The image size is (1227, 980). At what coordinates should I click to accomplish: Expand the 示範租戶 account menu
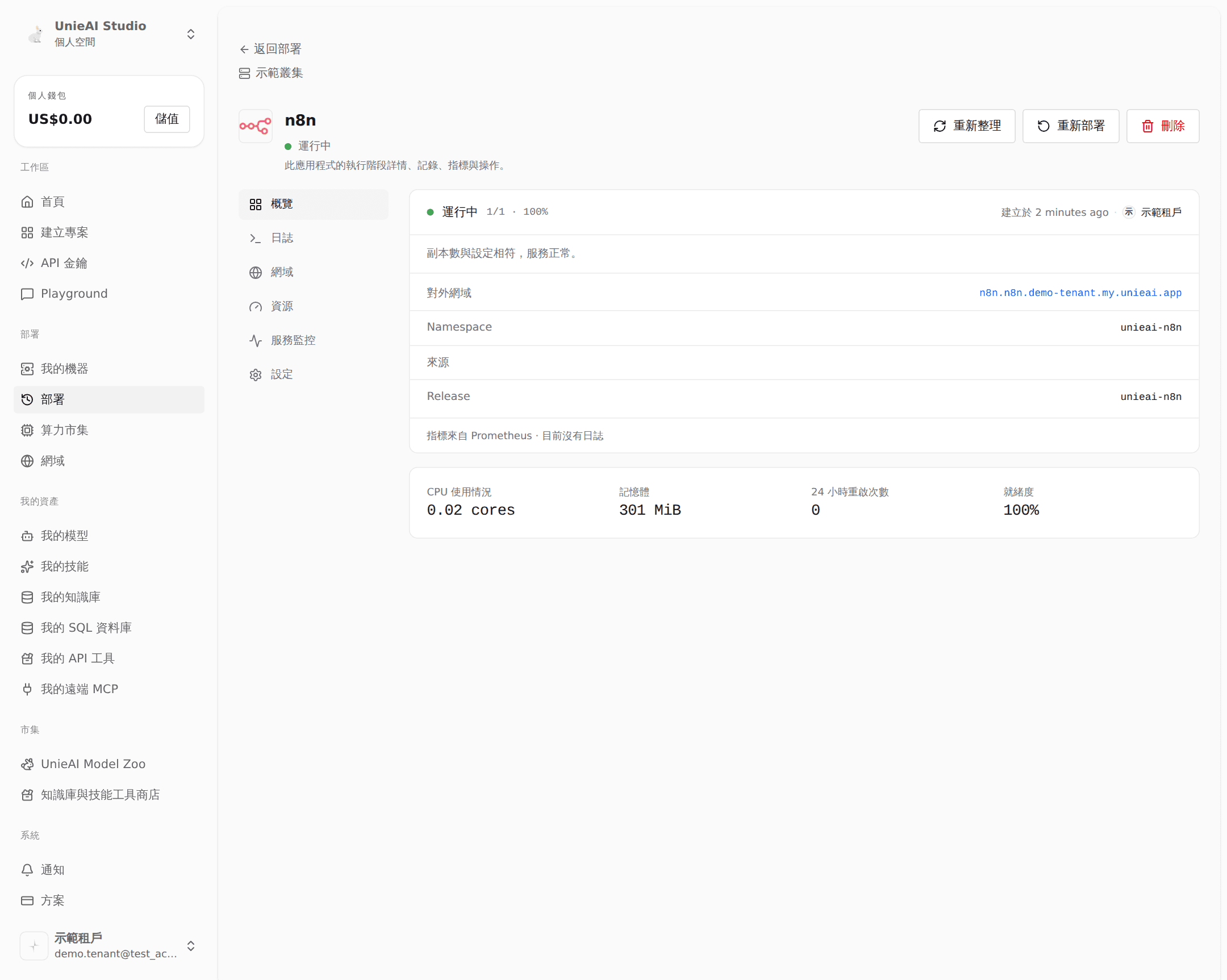click(x=191, y=946)
